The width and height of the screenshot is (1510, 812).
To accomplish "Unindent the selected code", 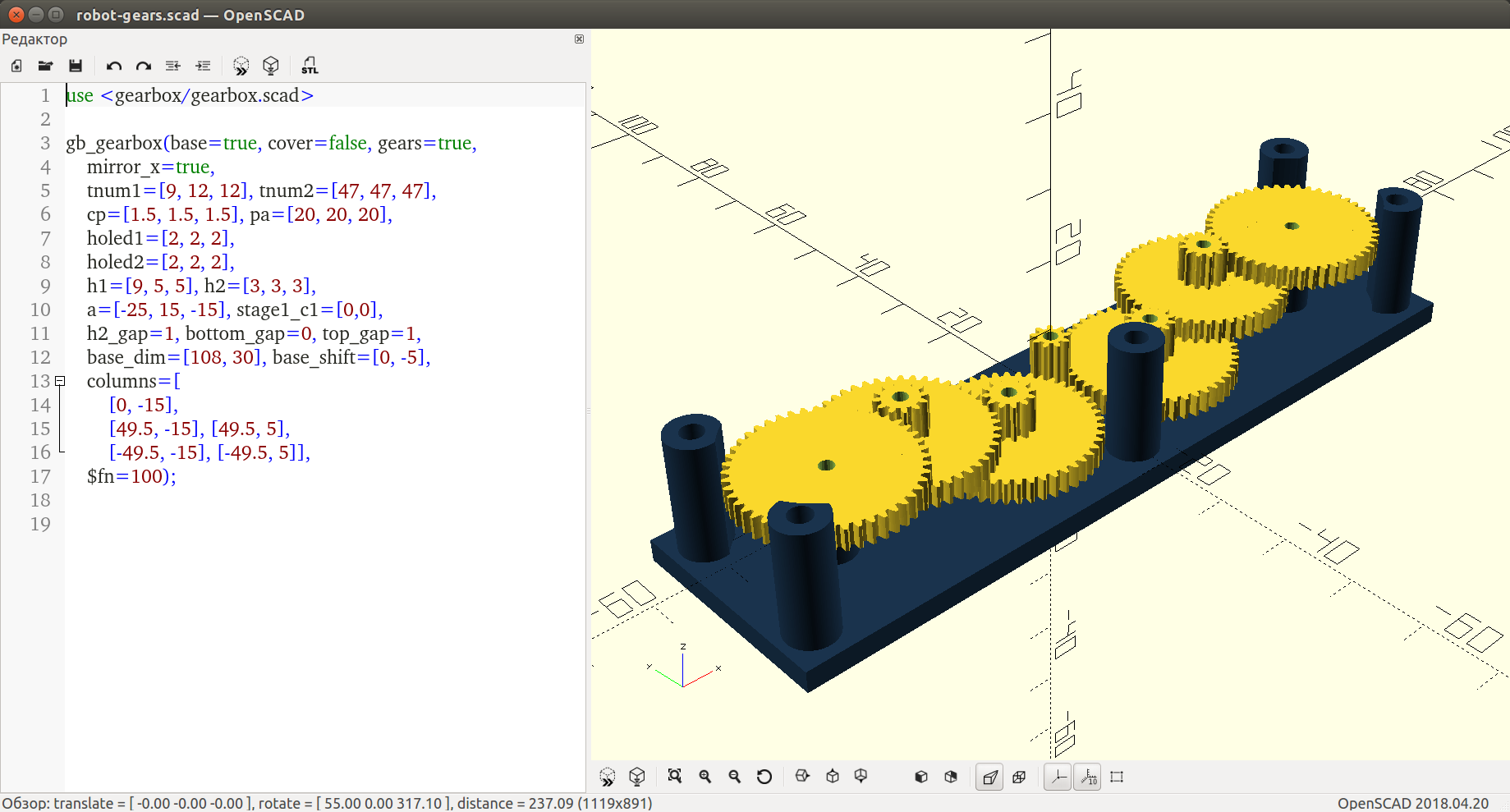I will point(173,66).
